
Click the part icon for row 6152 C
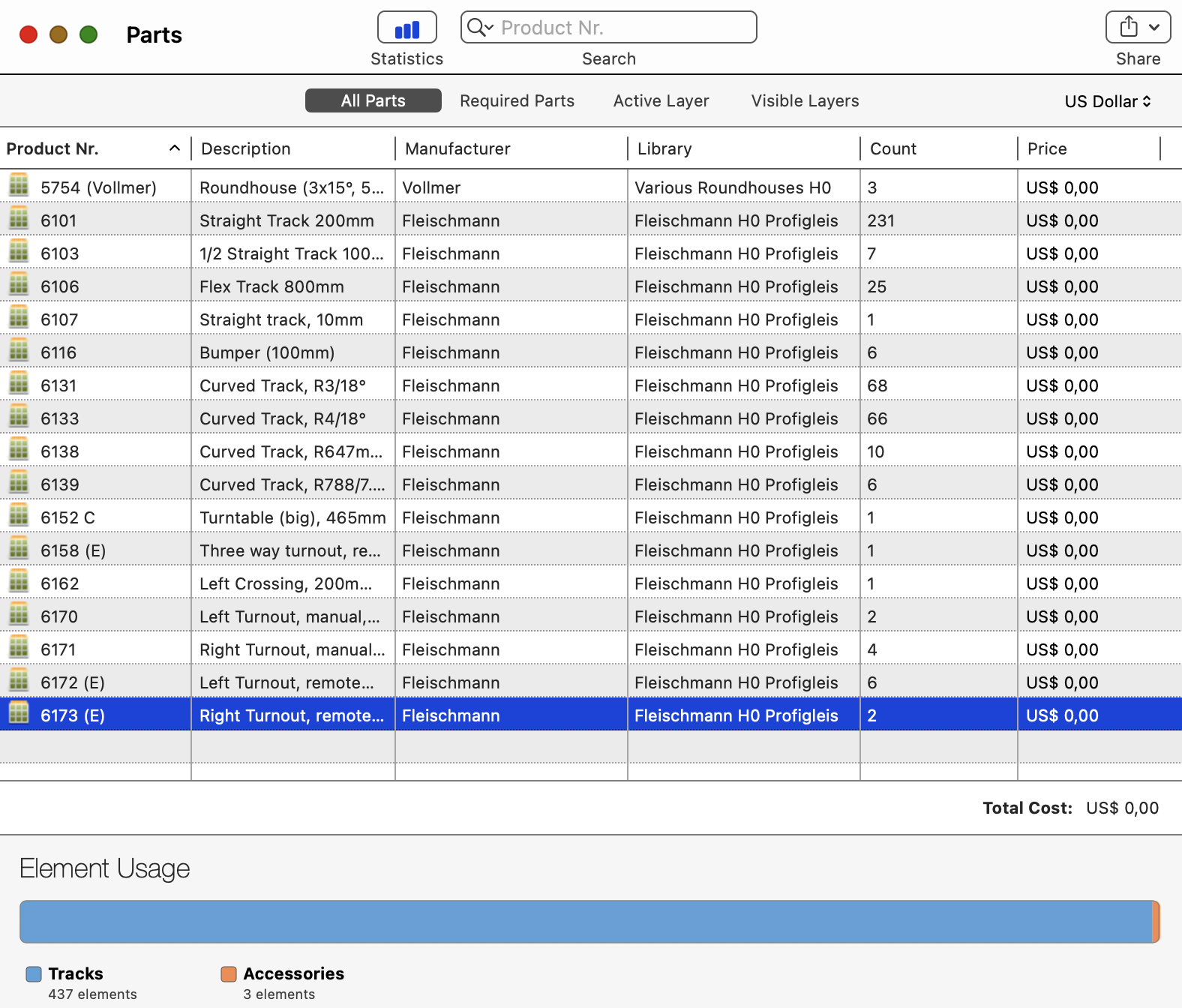(x=19, y=514)
